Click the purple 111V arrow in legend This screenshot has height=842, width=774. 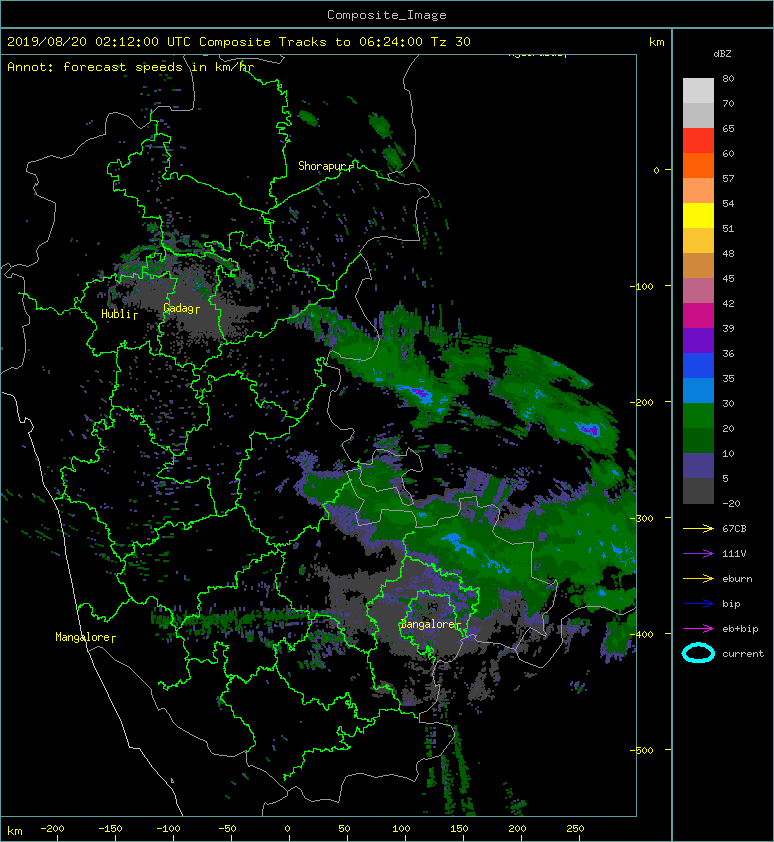click(698, 554)
